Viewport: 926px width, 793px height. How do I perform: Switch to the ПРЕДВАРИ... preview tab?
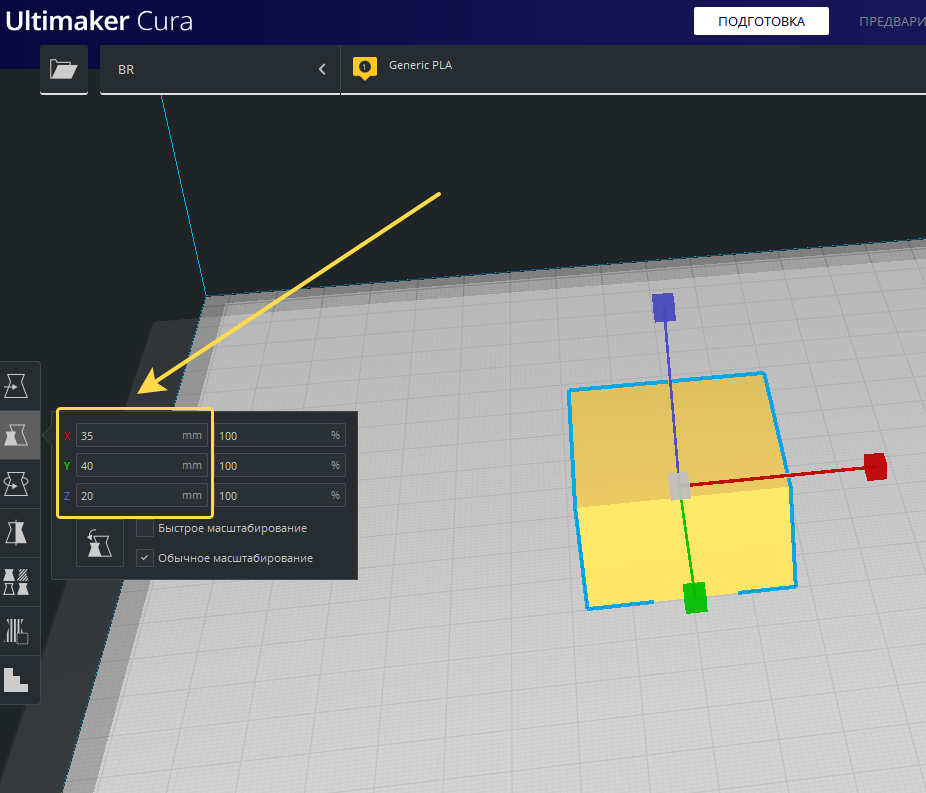[892, 21]
